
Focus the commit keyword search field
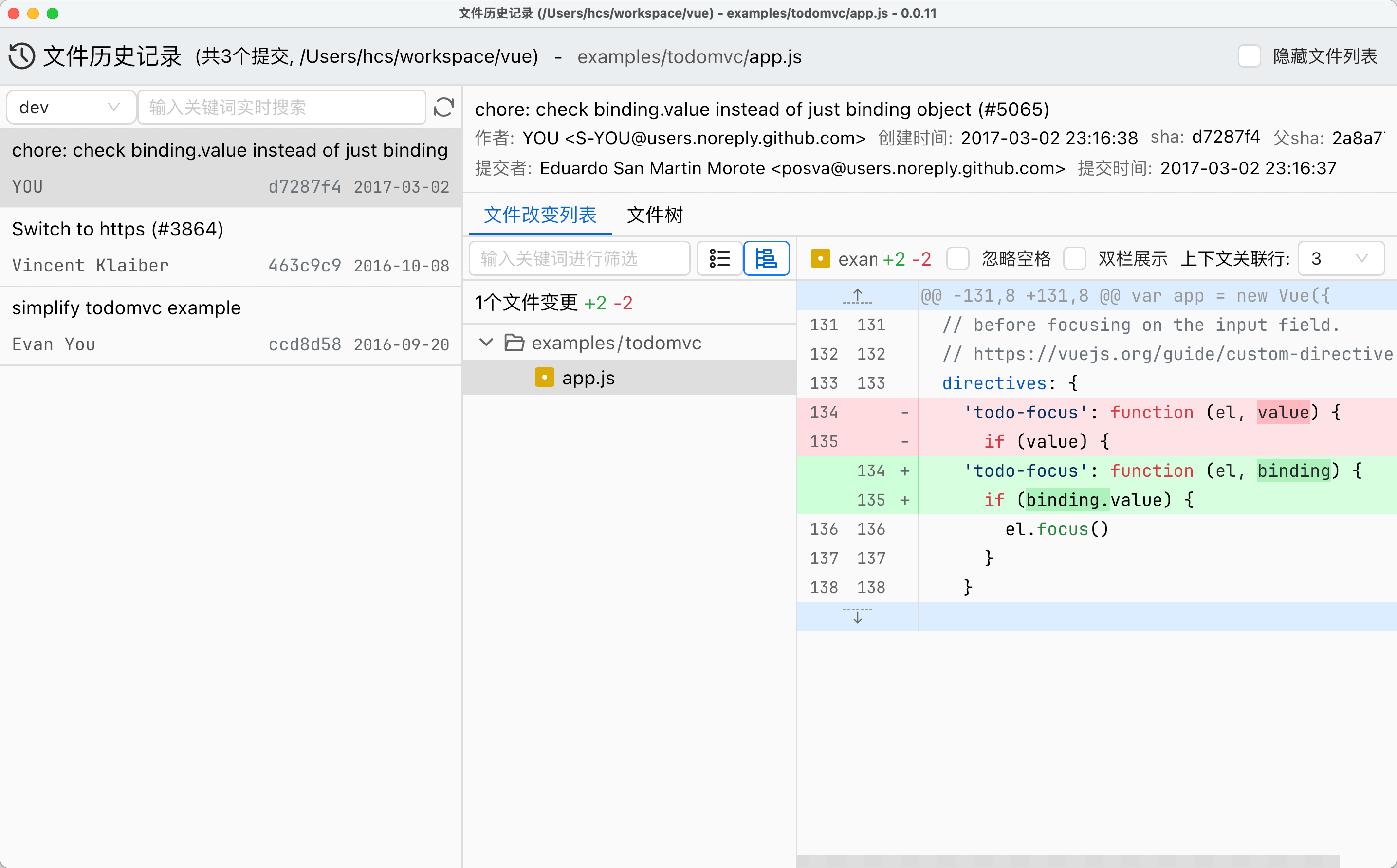pos(281,108)
